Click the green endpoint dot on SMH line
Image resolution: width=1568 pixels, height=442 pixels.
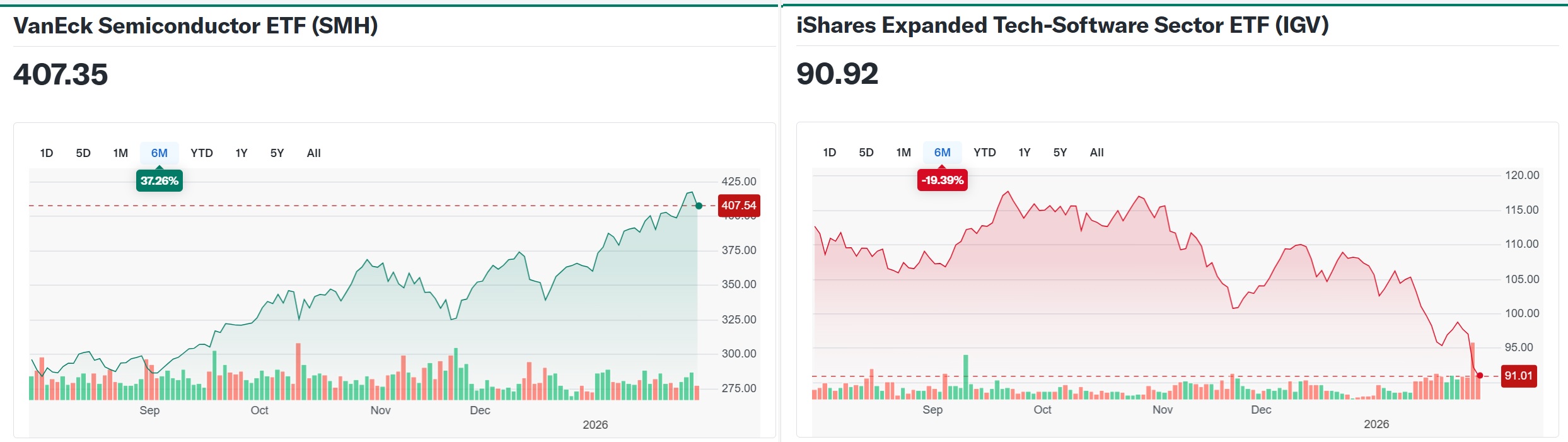coord(699,206)
